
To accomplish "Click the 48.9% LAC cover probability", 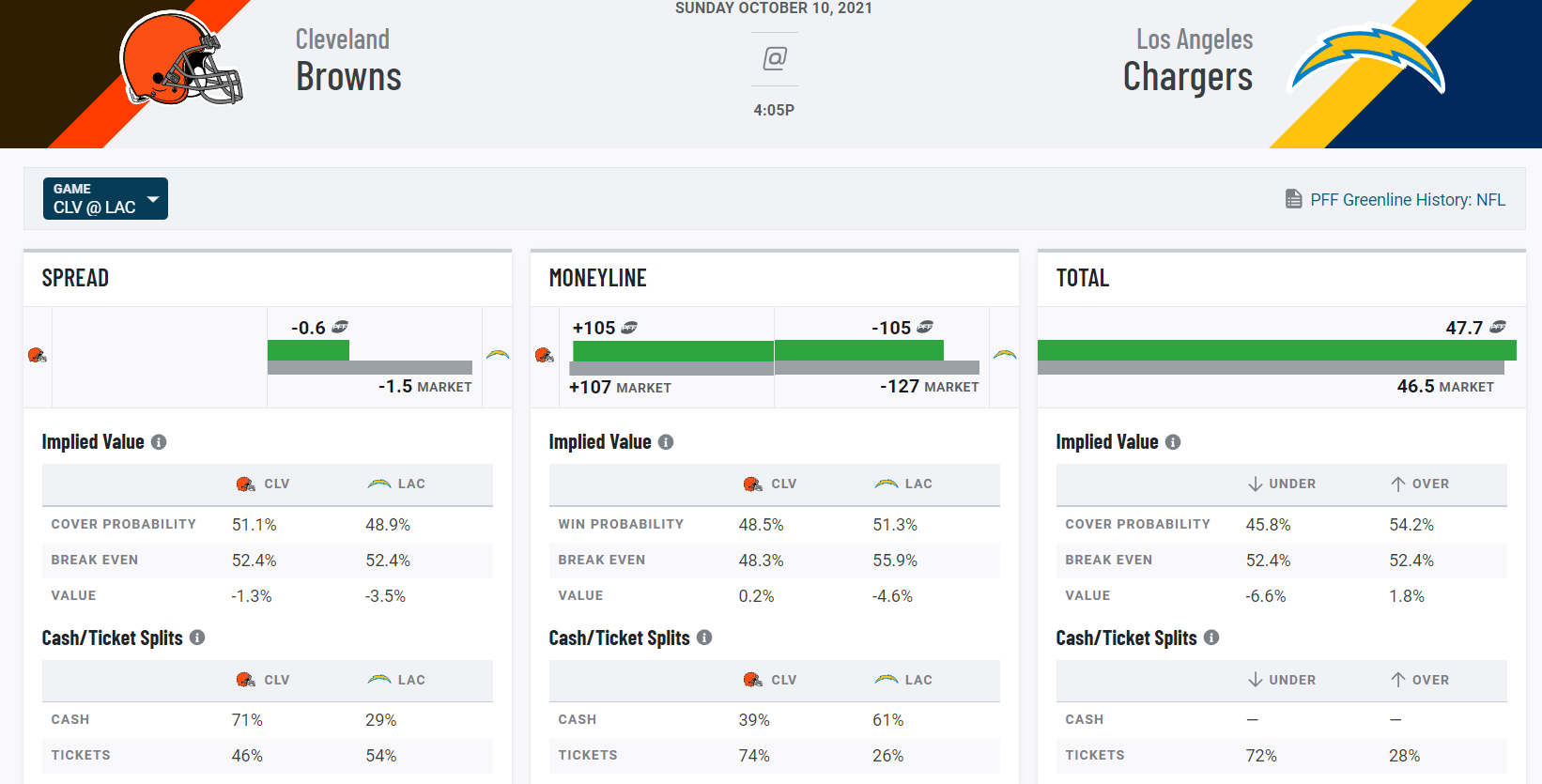I will (388, 525).
